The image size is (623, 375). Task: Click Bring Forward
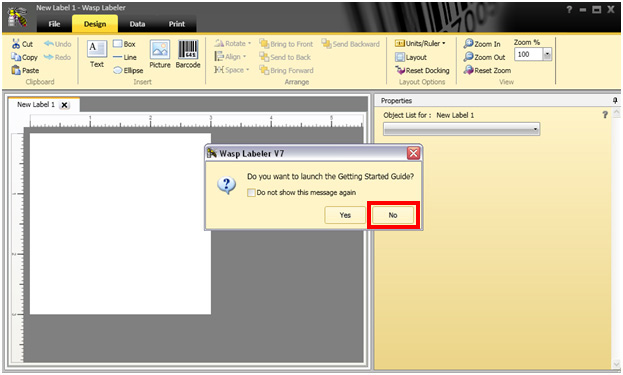(286, 70)
